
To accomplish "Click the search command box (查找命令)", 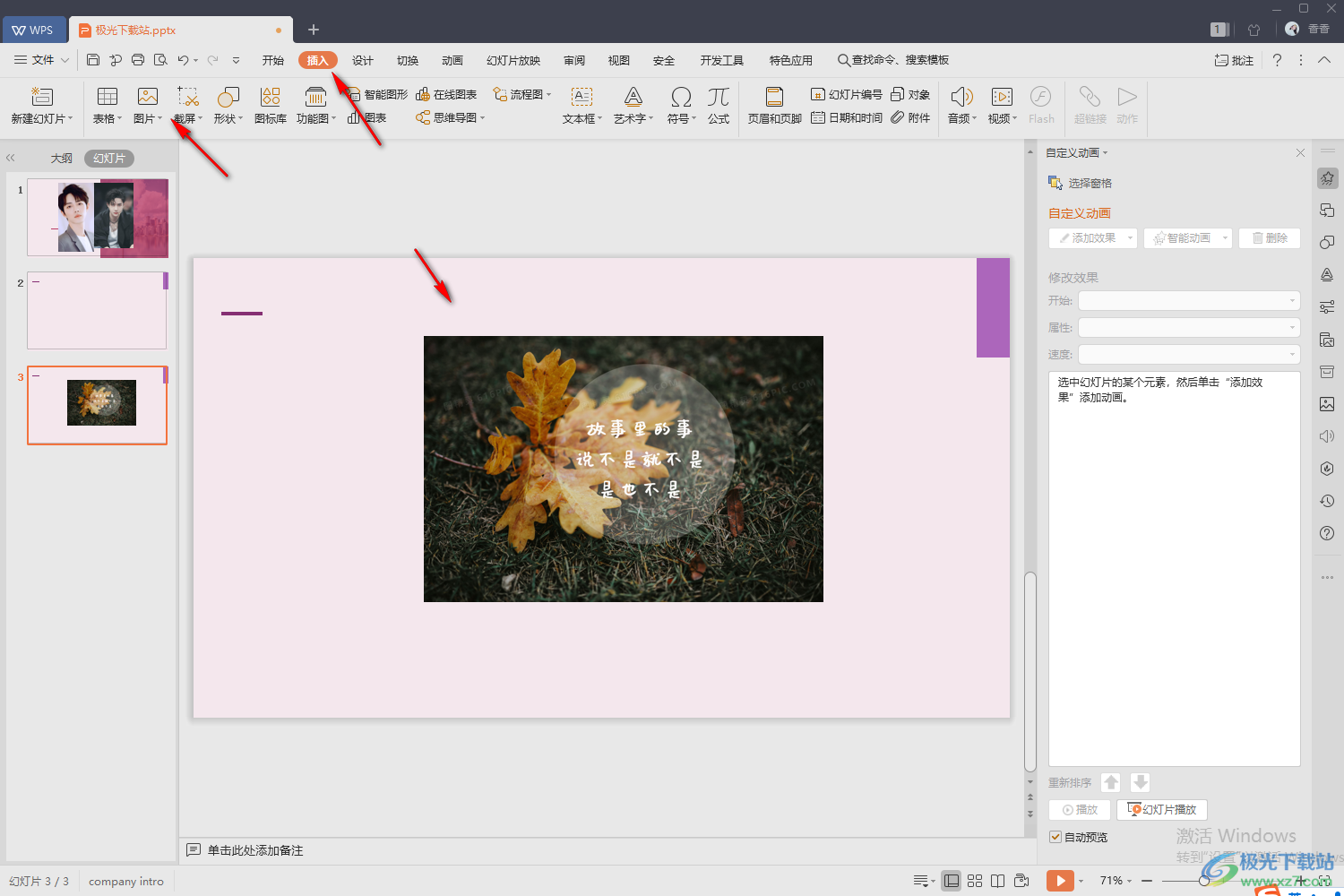I will tap(893, 60).
